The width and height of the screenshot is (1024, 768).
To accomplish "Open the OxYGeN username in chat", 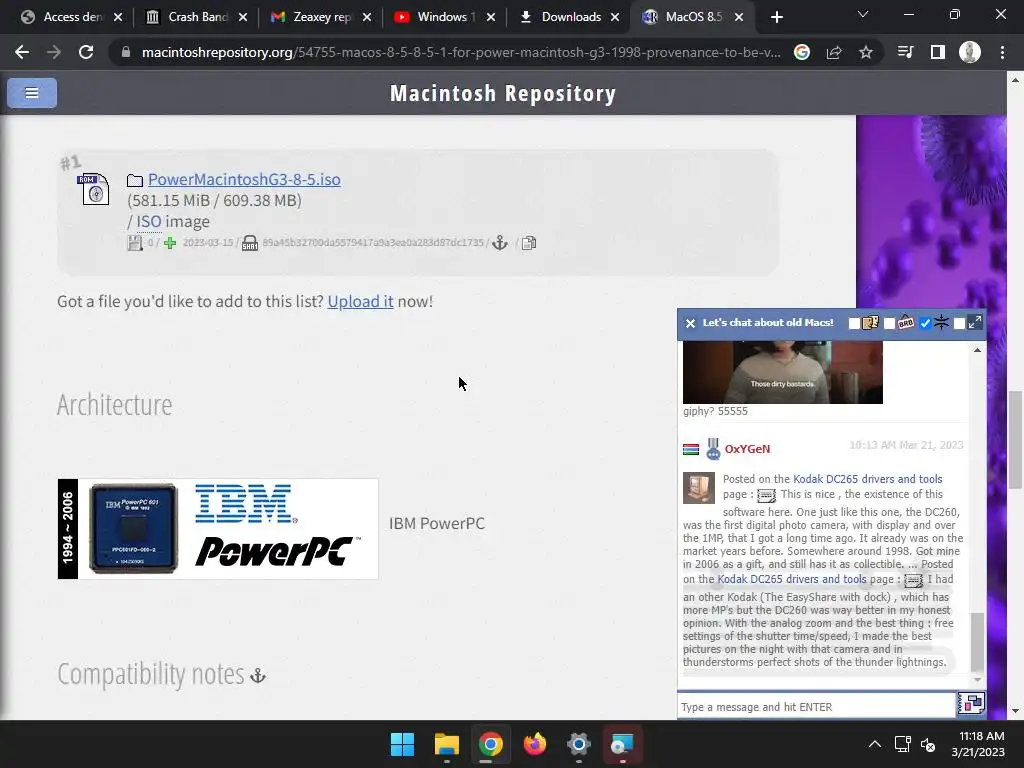I will point(747,449).
